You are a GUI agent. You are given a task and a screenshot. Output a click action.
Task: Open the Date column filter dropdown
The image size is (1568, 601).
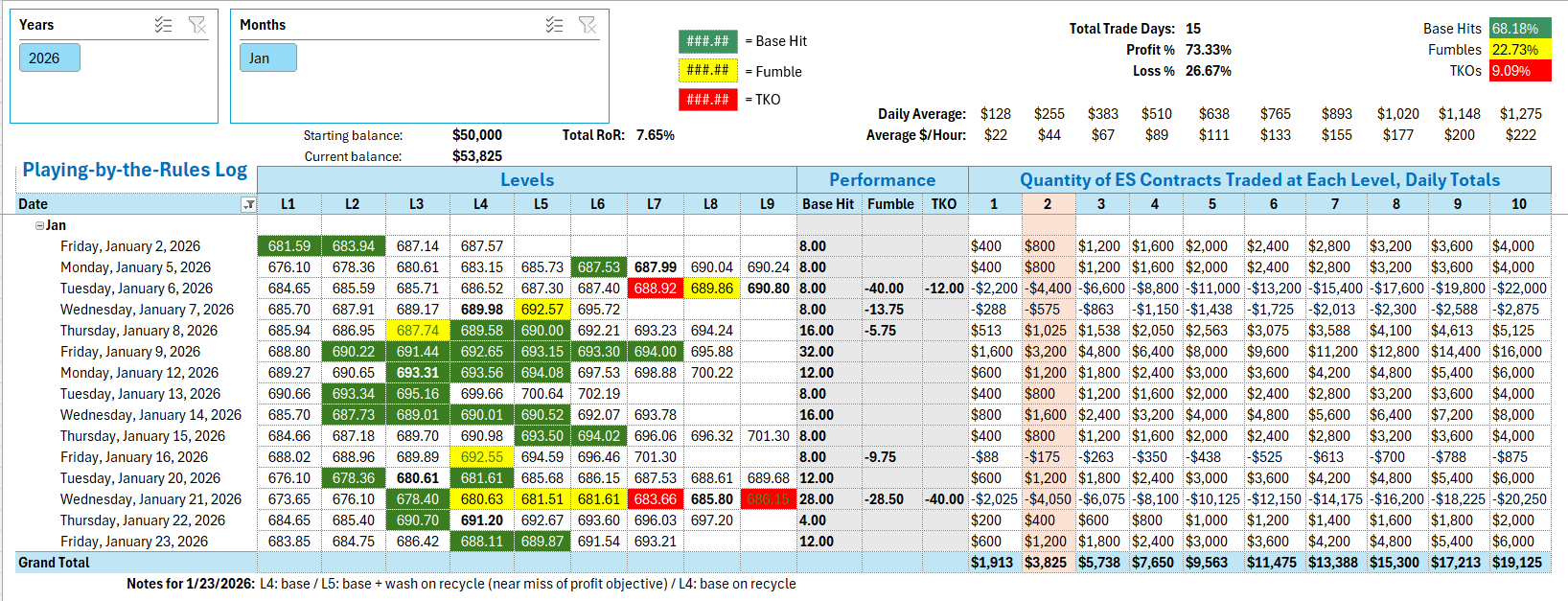click(x=248, y=204)
